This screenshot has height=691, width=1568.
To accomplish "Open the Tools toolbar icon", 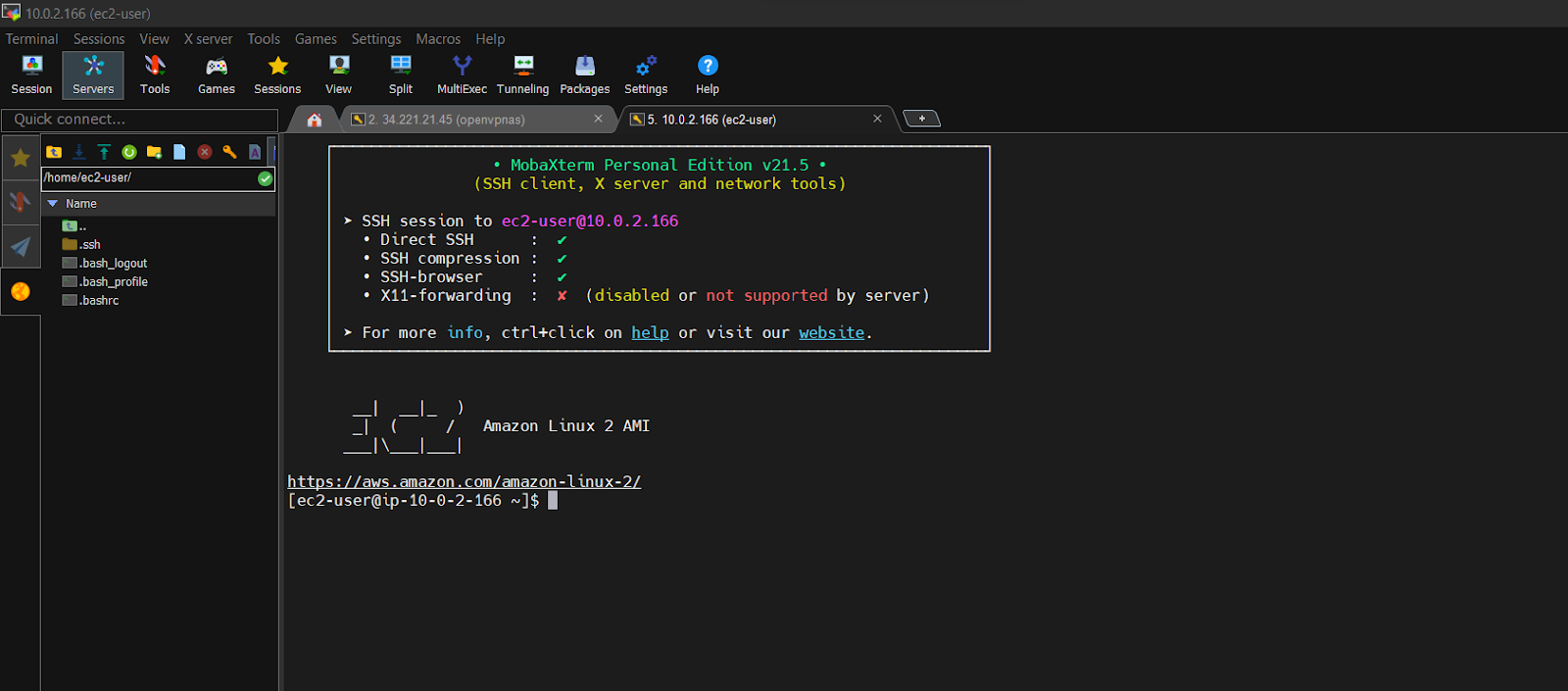I will [x=155, y=75].
